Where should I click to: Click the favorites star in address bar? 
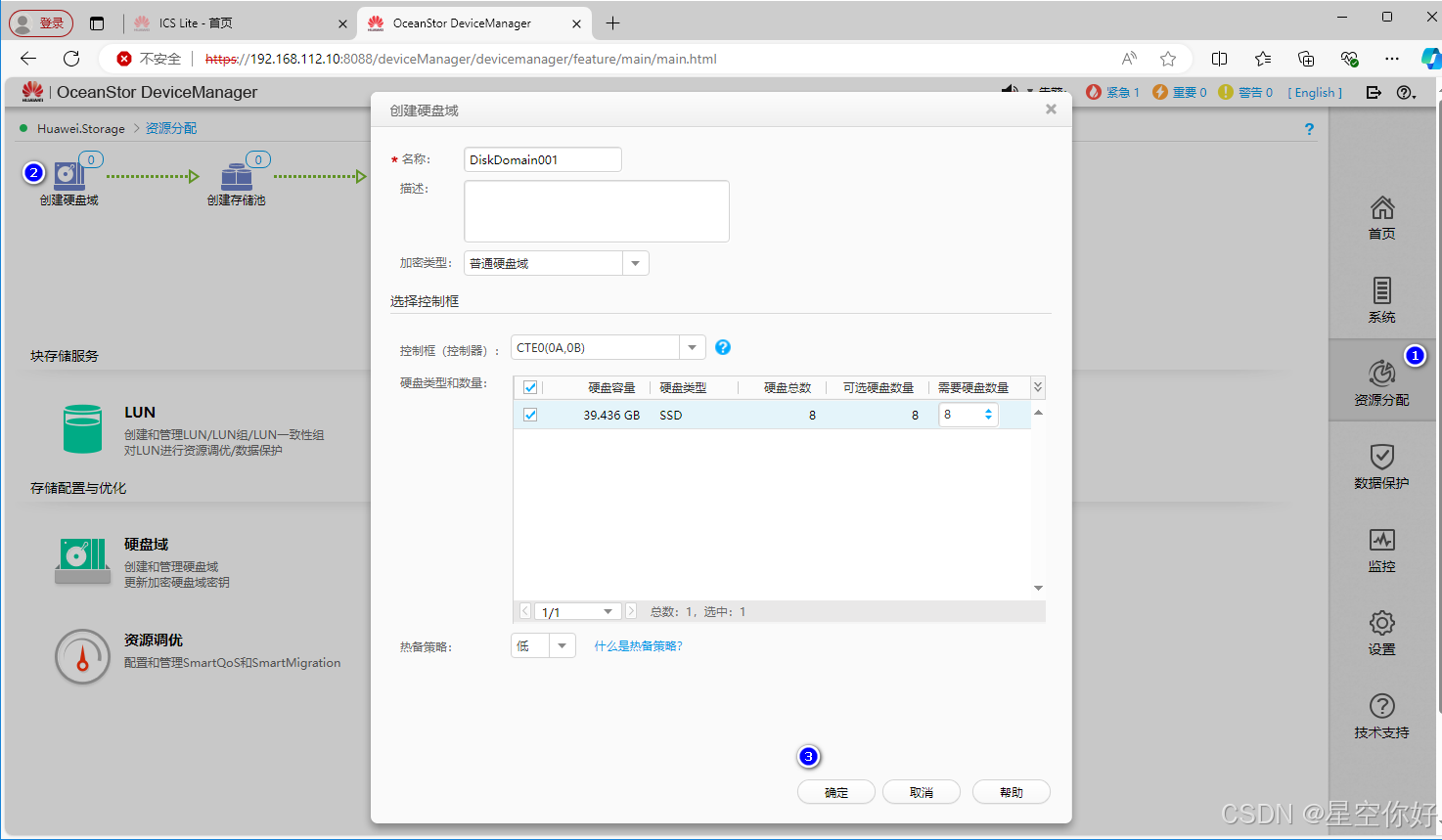(x=1168, y=59)
